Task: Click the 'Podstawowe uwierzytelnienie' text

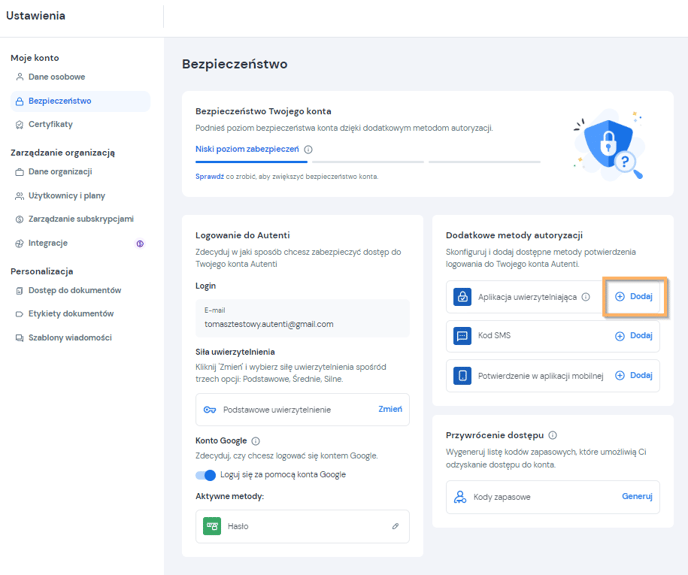Action: coord(277,410)
